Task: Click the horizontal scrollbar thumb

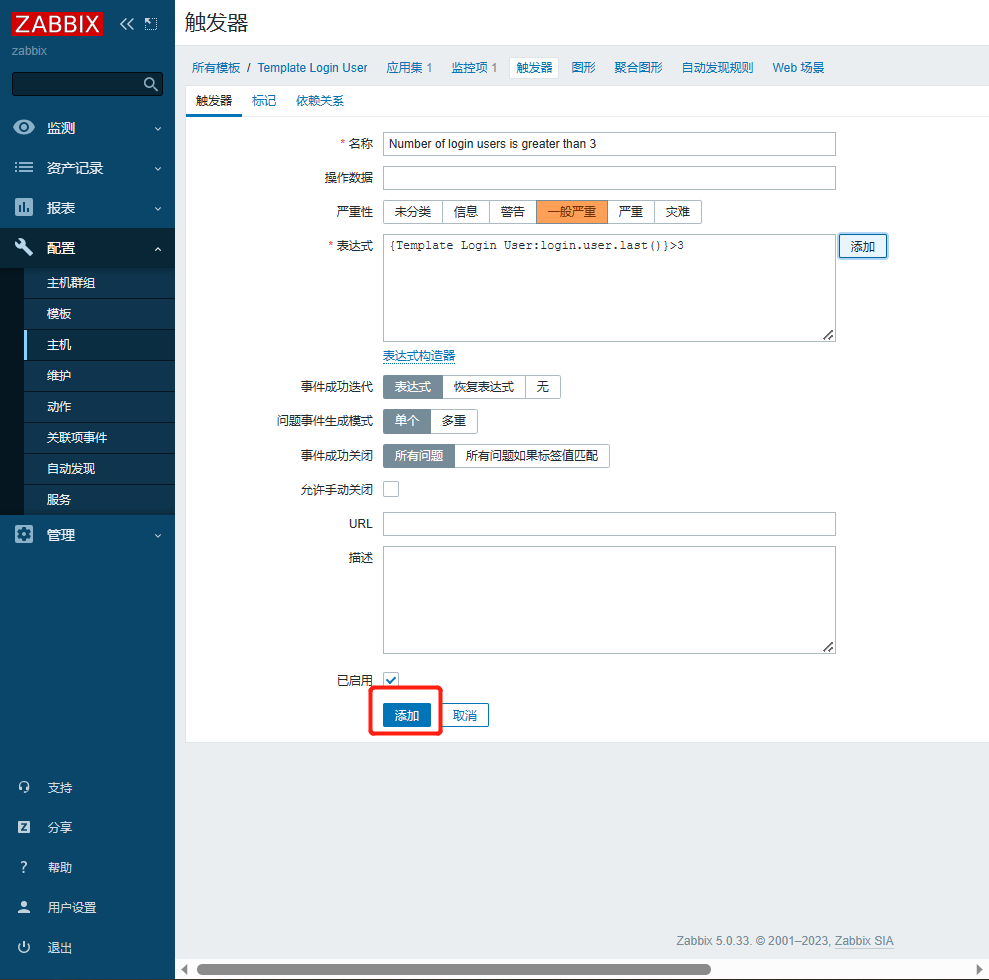Action: [454, 969]
